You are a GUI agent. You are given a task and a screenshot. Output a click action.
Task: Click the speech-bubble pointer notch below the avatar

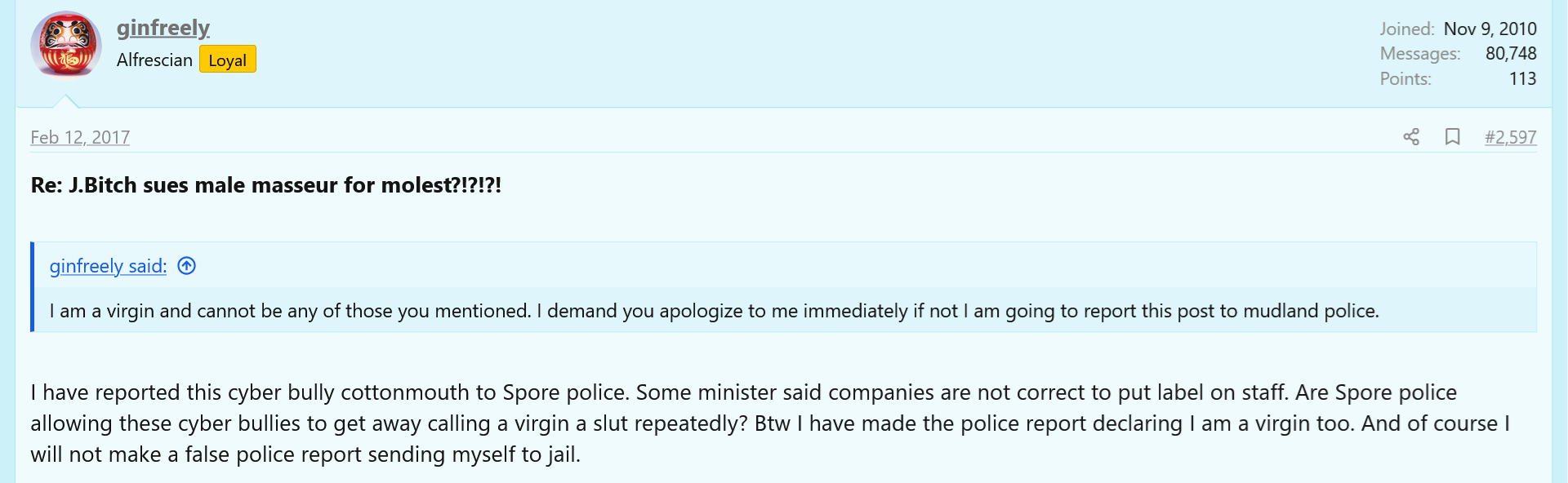click(x=66, y=101)
